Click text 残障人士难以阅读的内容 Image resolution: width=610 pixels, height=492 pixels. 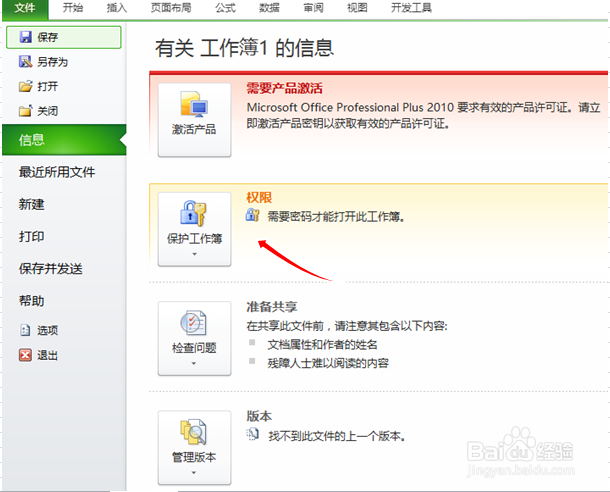pos(328,363)
